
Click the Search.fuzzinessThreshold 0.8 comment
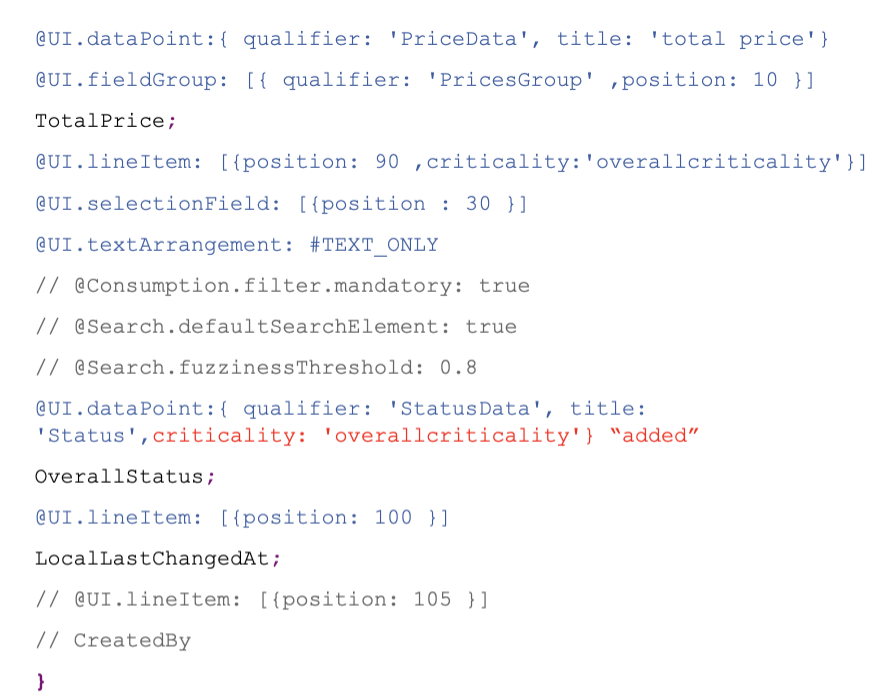click(x=256, y=368)
